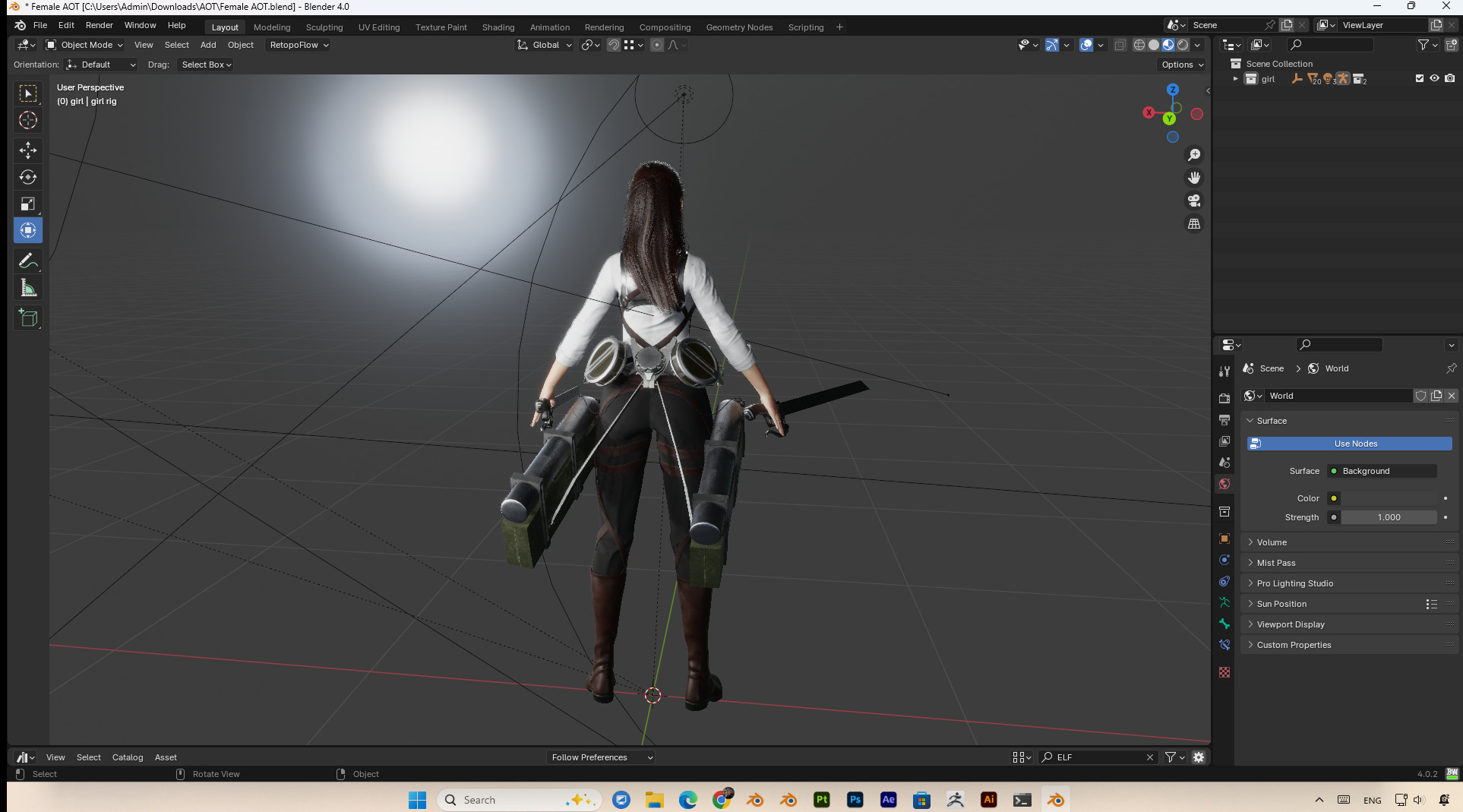Open the Physics properties tab
Image resolution: width=1463 pixels, height=812 pixels.
[x=1224, y=560]
